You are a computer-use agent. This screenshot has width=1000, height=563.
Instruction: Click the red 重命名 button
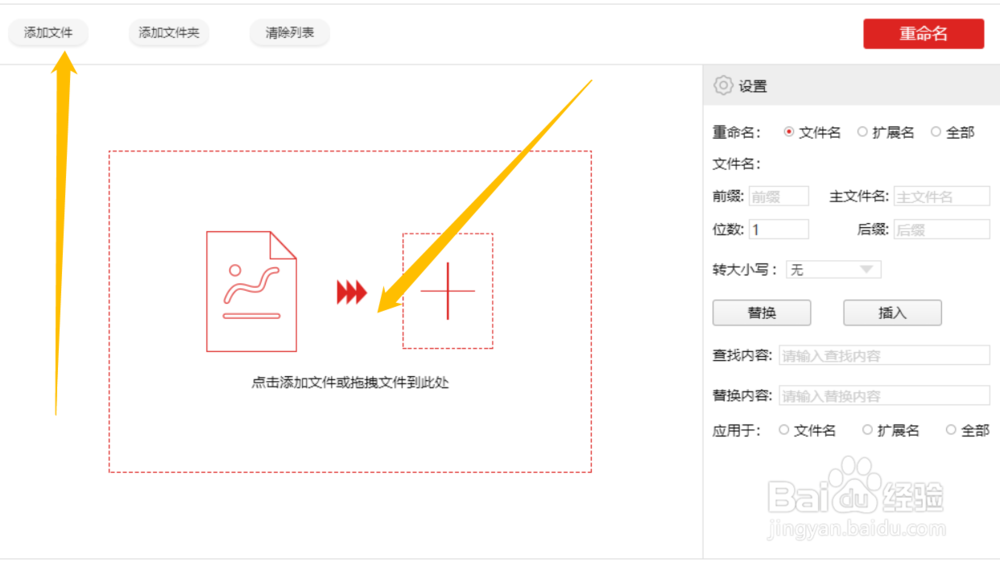[x=923, y=34]
